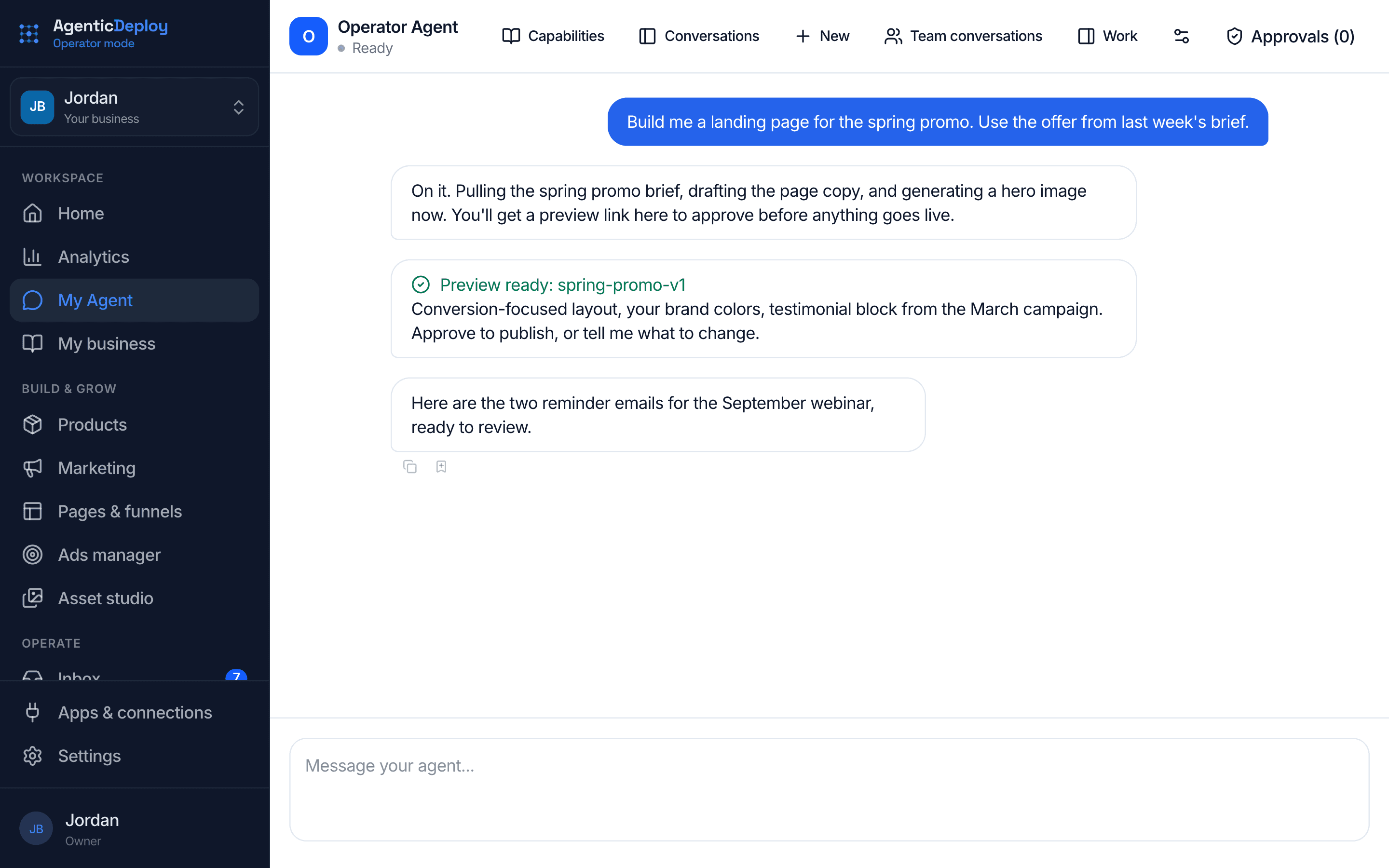Image resolution: width=1389 pixels, height=868 pixels.
Task: Click the Home house icon
Action: point(33,214)
